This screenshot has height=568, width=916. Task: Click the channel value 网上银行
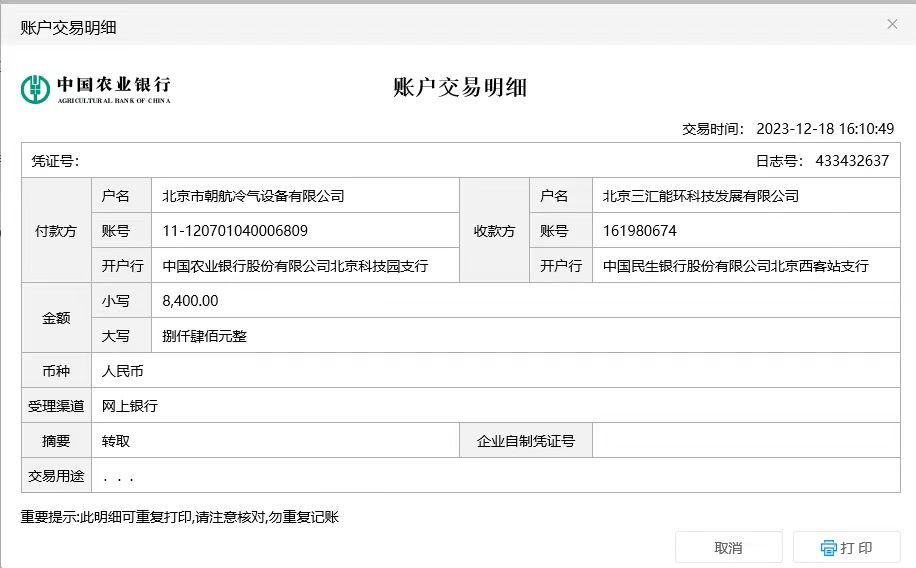pos(130,406)
